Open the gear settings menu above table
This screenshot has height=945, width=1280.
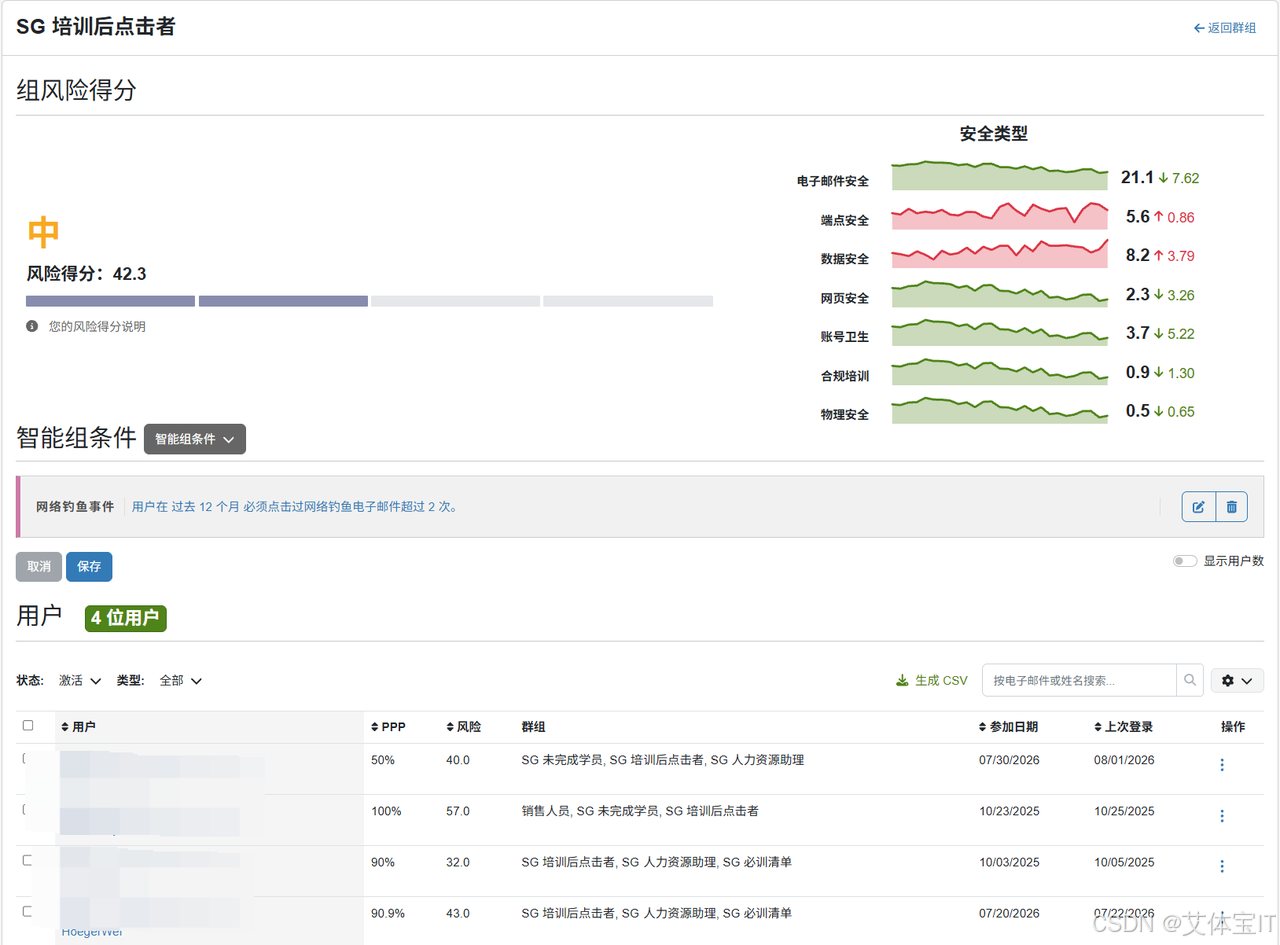point(1237,680)
